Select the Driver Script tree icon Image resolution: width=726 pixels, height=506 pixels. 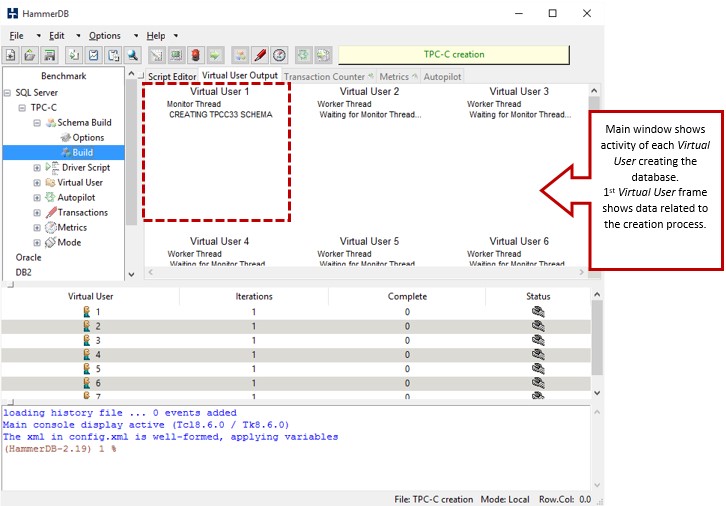[52, 167]
